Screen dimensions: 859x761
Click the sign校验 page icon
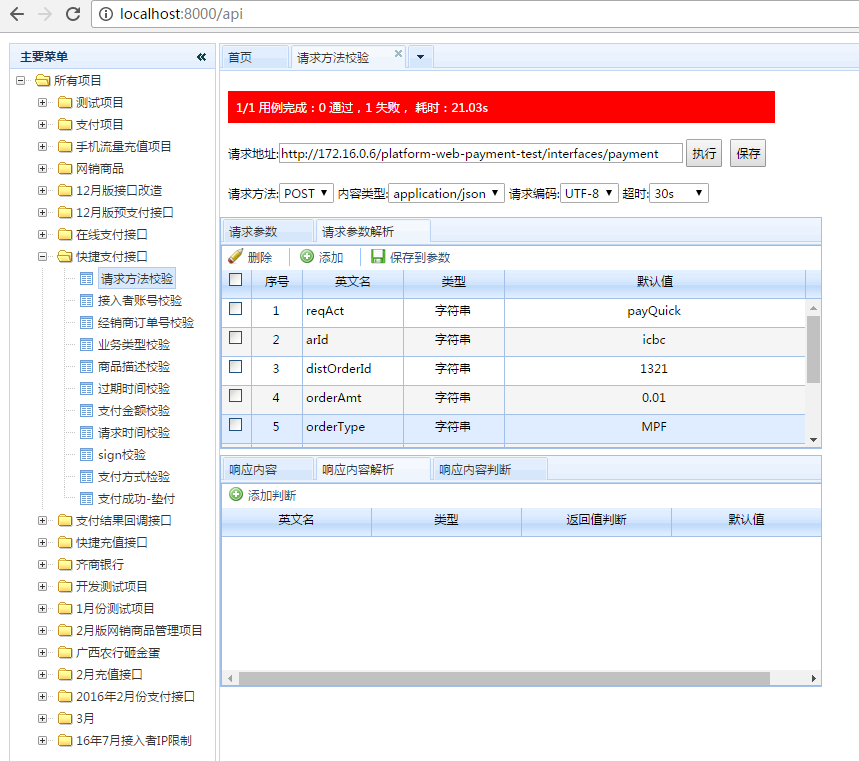click(x=87, y=455)
